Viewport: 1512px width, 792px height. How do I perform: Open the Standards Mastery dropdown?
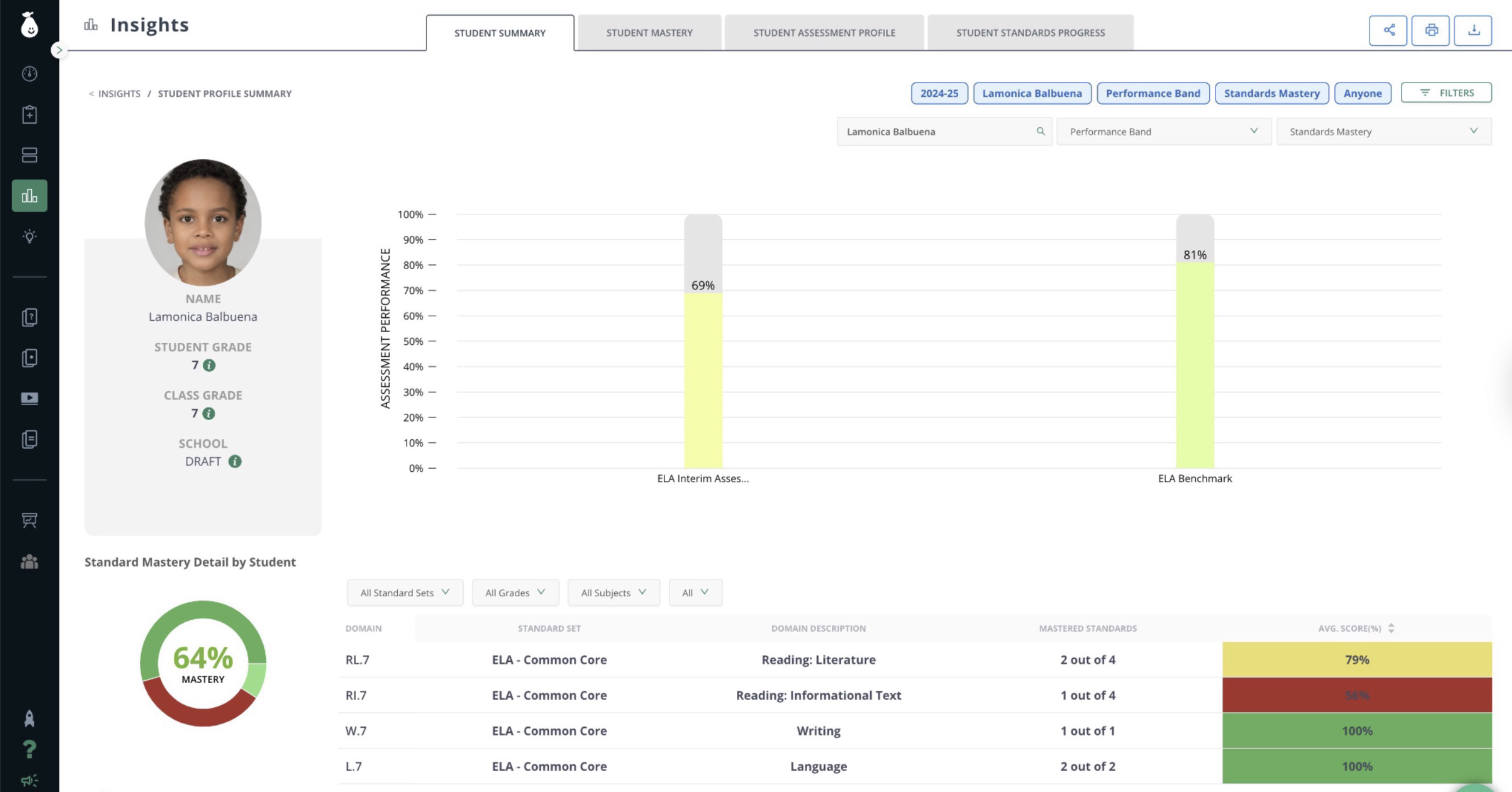tap(1383, 132)
